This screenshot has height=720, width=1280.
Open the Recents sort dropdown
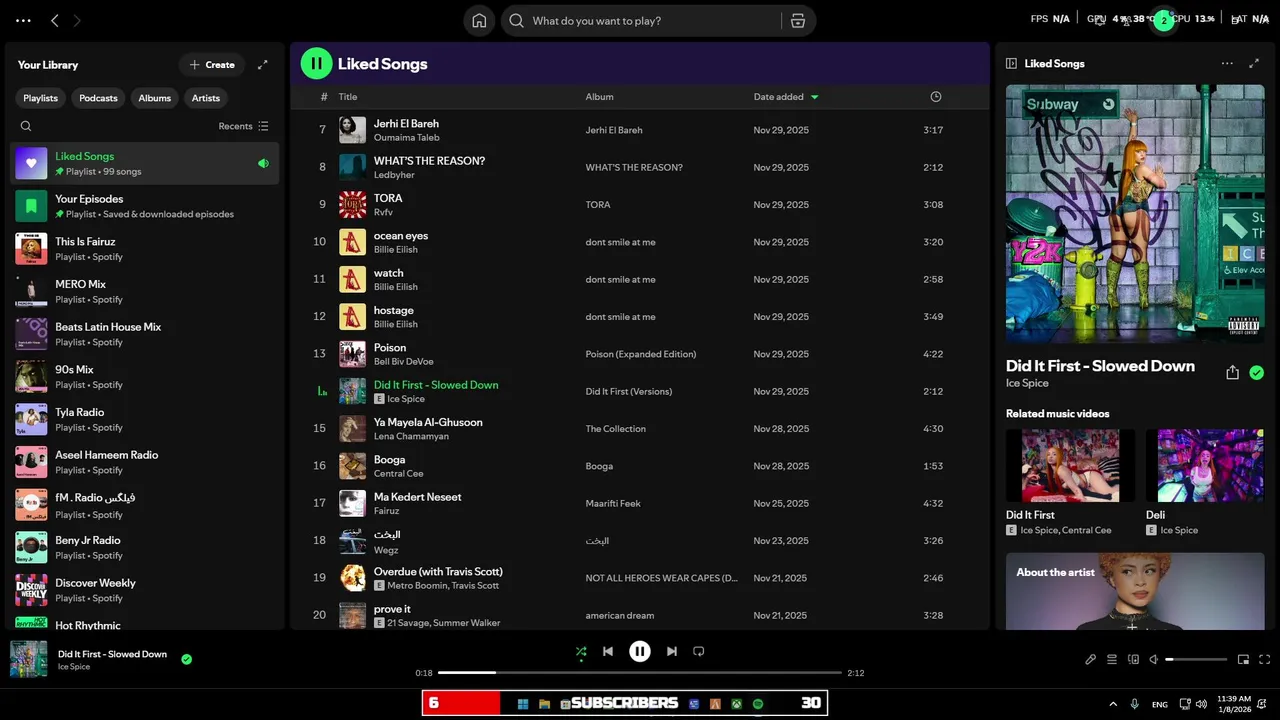pos(243,126)
